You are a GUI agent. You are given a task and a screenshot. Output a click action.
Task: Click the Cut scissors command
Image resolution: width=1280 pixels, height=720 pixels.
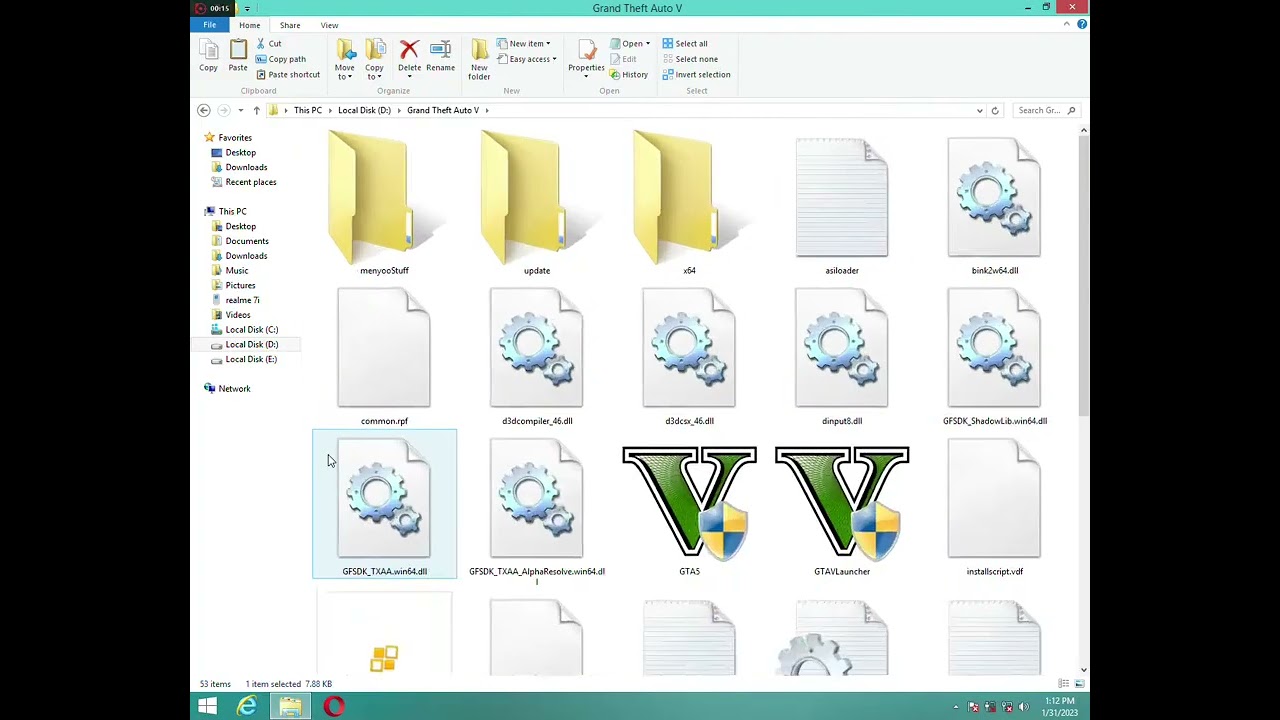pyautogui.click(x=268, y=44)
